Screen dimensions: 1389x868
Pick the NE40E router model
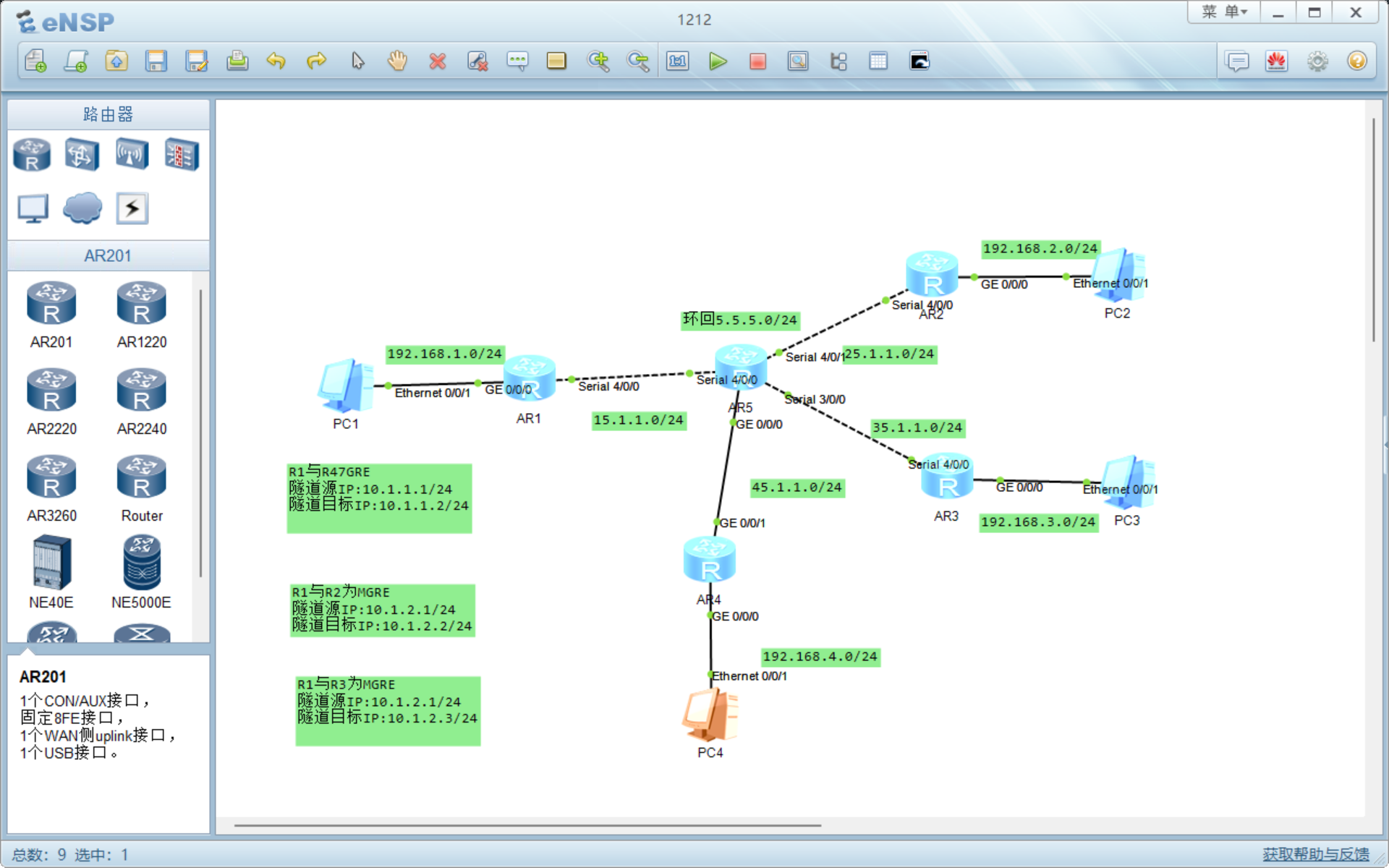[x=51, y=572]
